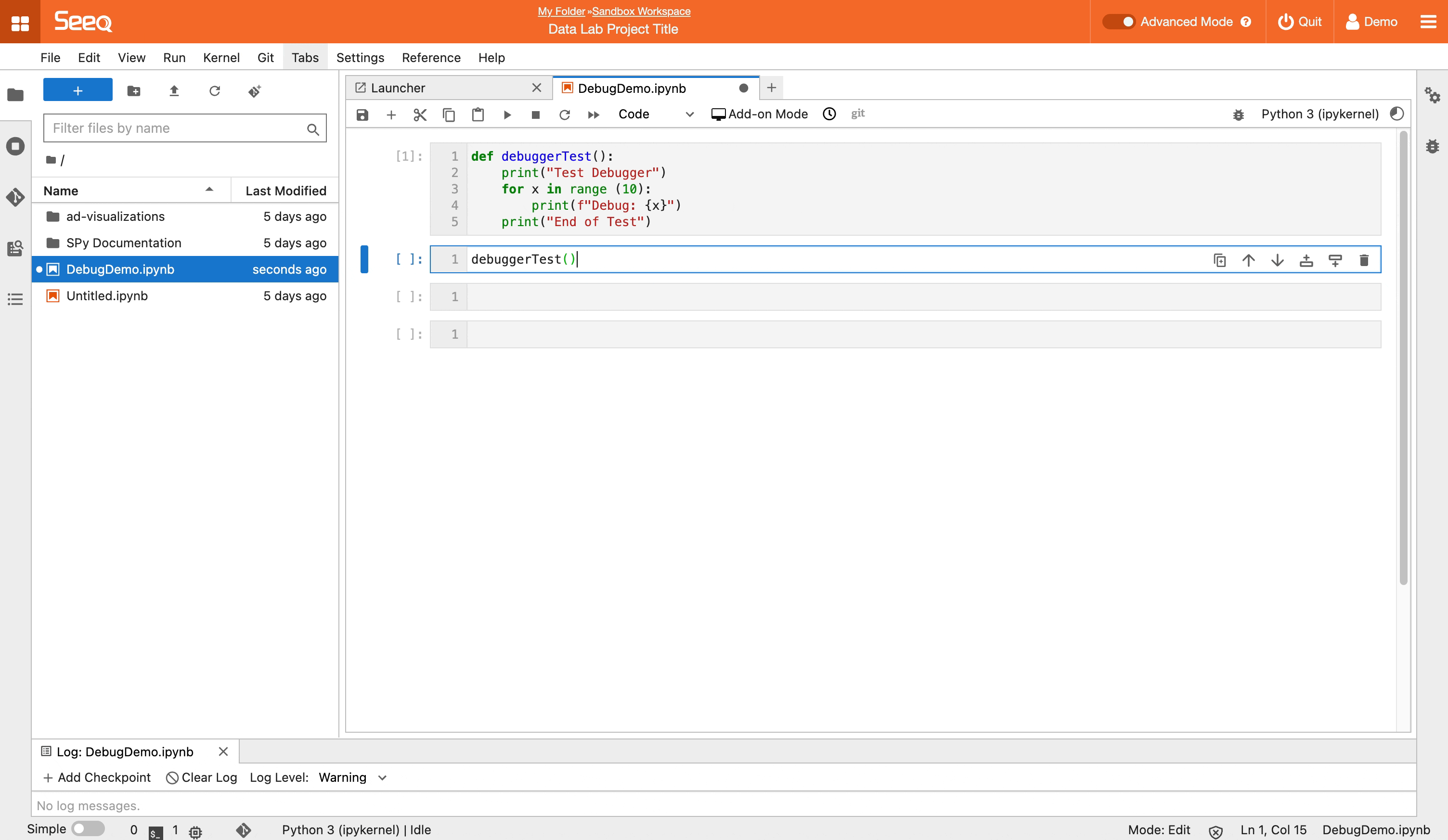Cut the selected cell with scissors icon

[x=420, y=115]
